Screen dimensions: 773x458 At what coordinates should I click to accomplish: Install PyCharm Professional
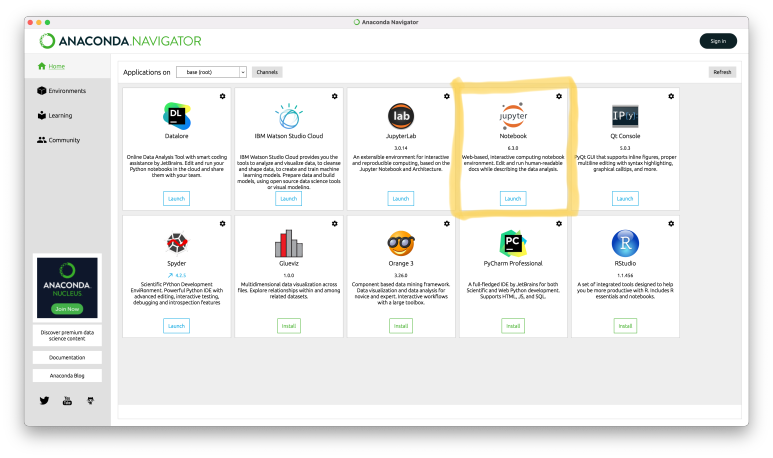[x=513, y=326]
